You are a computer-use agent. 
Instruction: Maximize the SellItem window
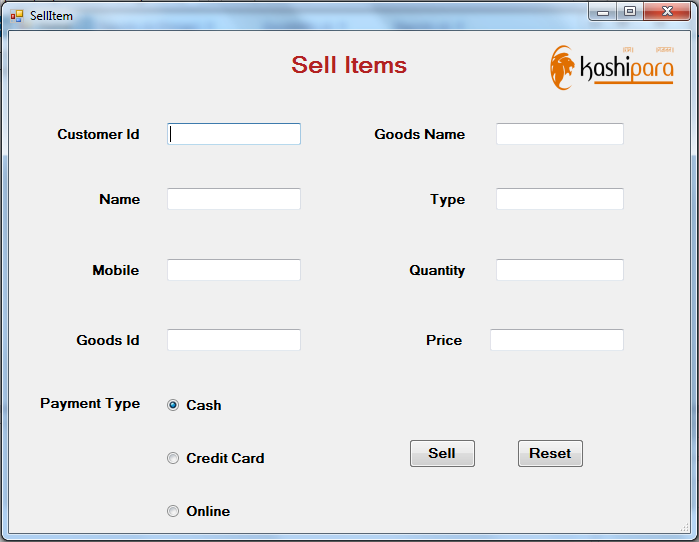(630, 12)
